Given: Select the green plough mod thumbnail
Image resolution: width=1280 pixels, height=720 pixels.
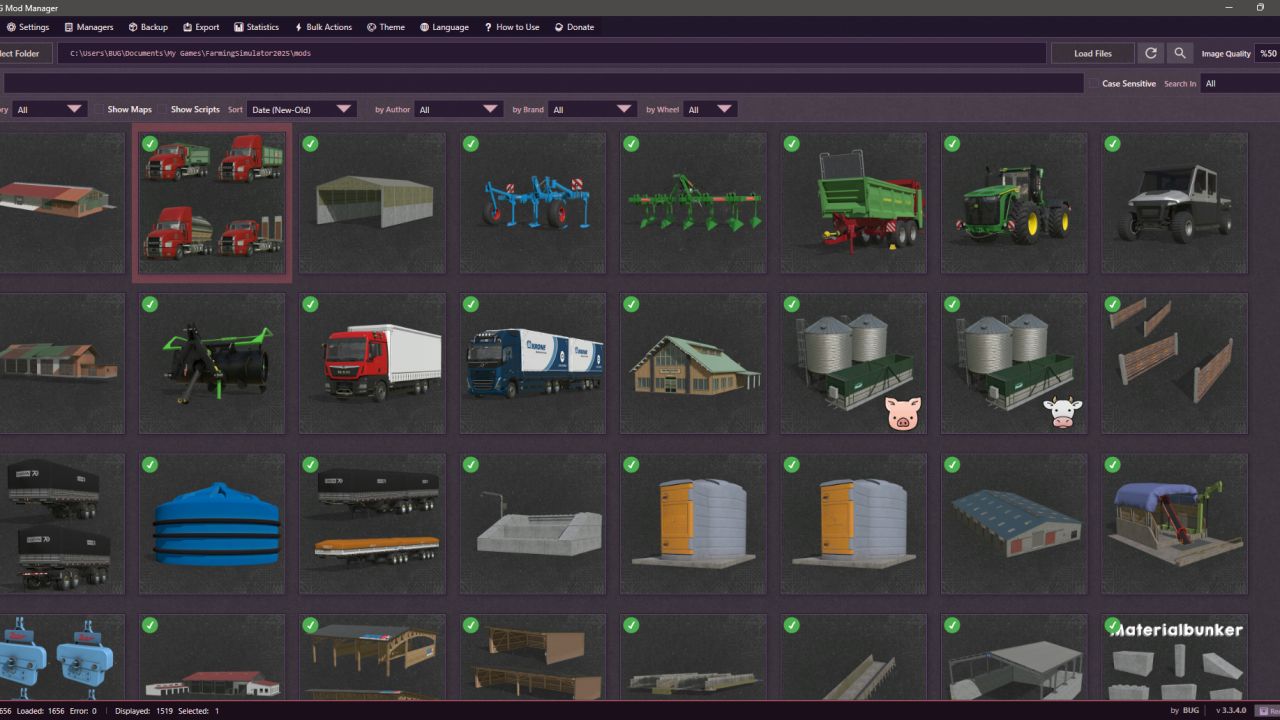Looking at the screenshot, I should (693, 203).
